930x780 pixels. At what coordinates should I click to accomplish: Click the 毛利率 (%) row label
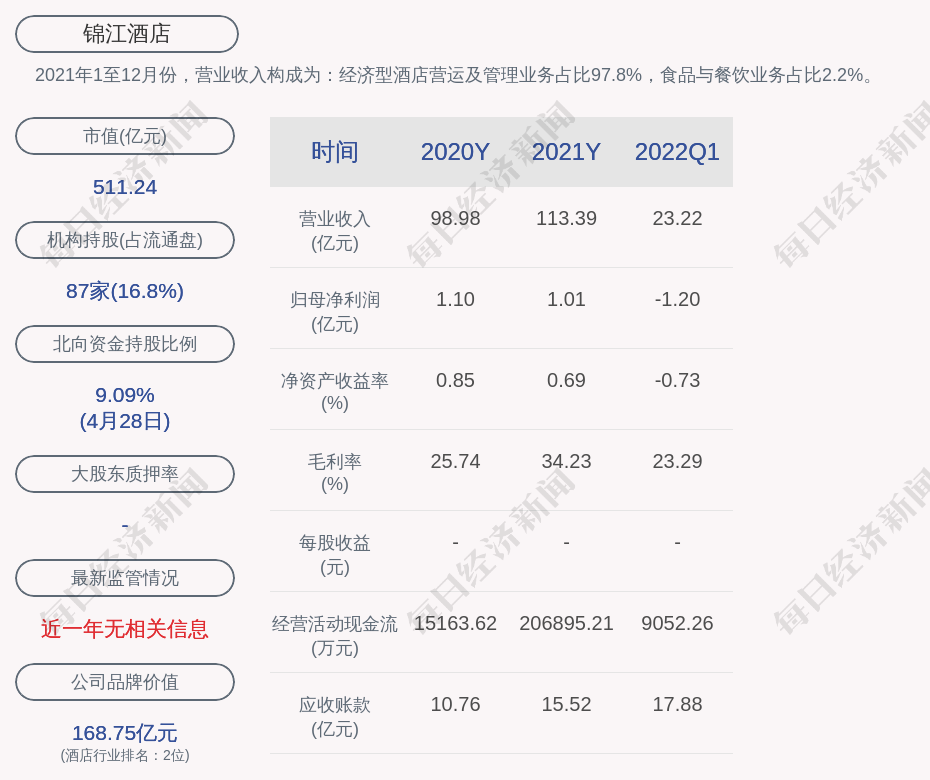coord(335,473)
